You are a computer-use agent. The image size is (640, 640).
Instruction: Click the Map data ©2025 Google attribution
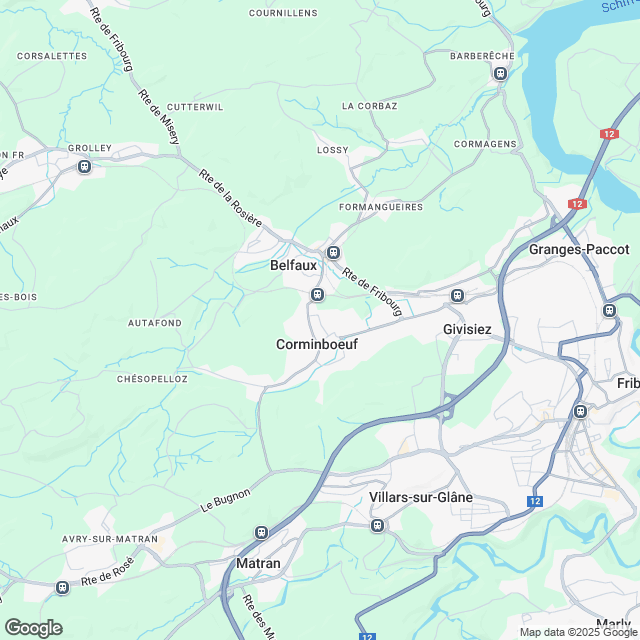(x=578, y=632)
